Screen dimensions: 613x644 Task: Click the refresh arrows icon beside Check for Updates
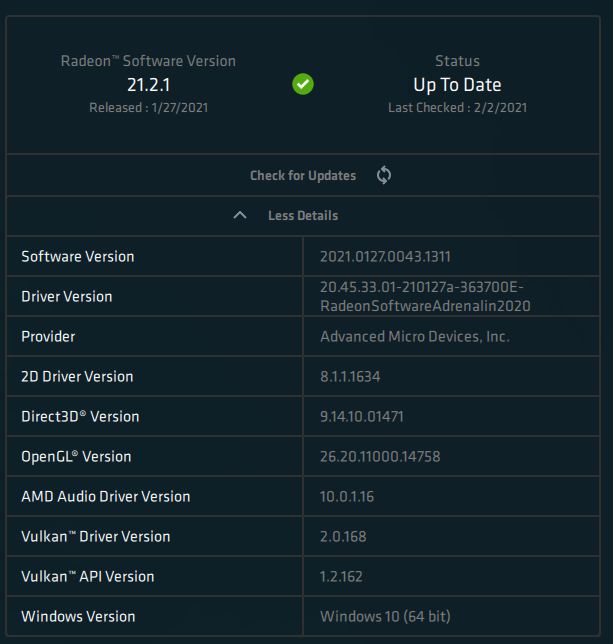click(x=384, y=175)
